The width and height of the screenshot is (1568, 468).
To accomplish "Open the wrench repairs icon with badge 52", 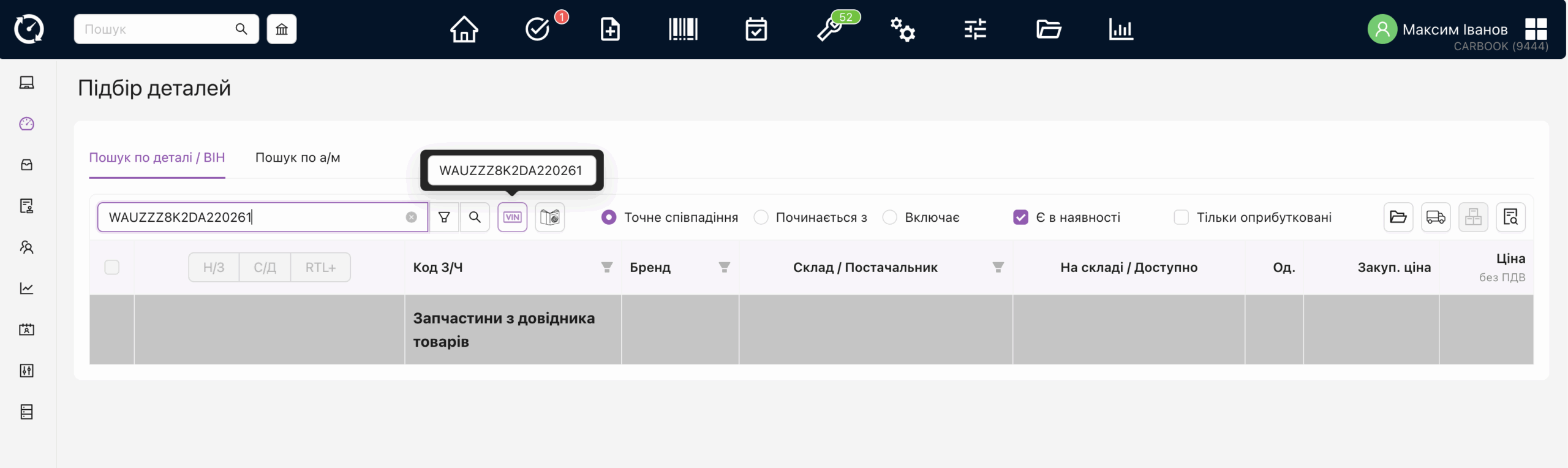I will click(830, 29).
